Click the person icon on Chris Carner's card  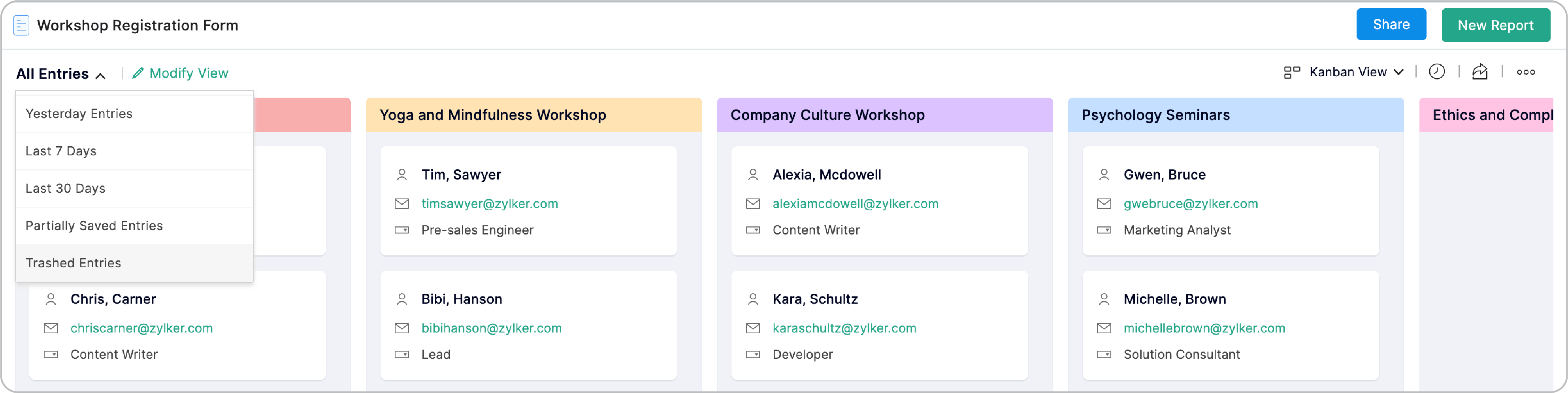click(x=51, y=299)
